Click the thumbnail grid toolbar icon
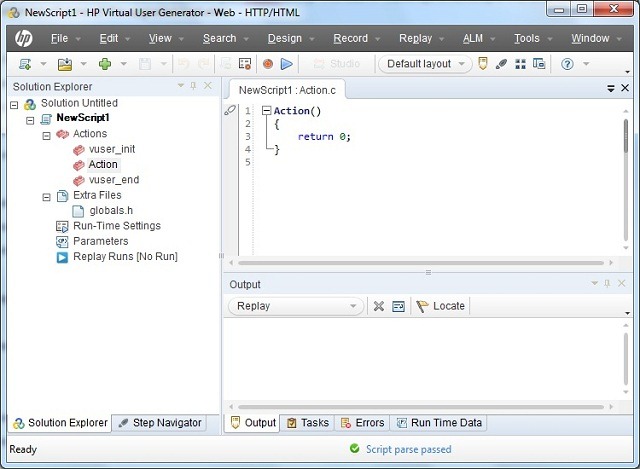This screenshot has height=469, width=640. click(x=520, y=64)
